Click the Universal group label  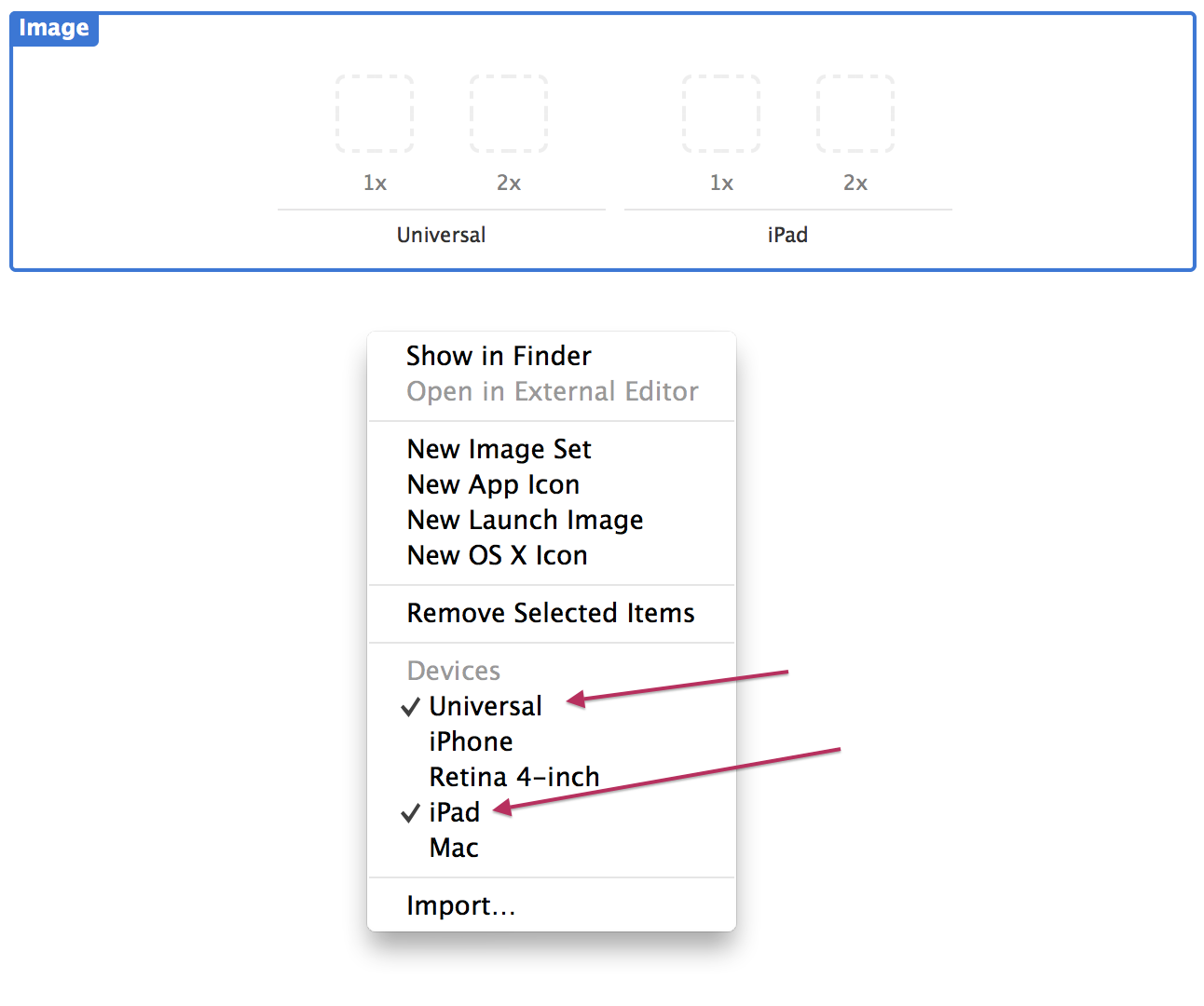coord(441,235)
